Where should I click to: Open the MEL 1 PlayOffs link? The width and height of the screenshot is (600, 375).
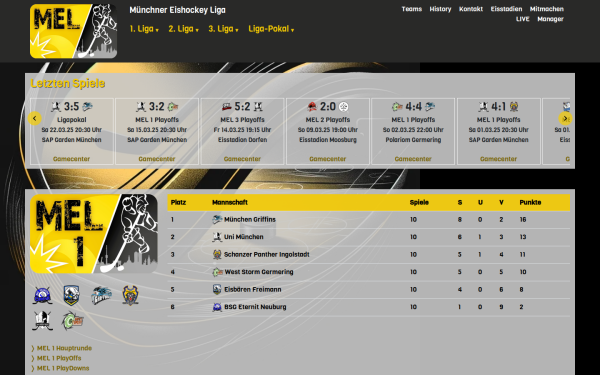pyautogui.click(x=59, y=358)
